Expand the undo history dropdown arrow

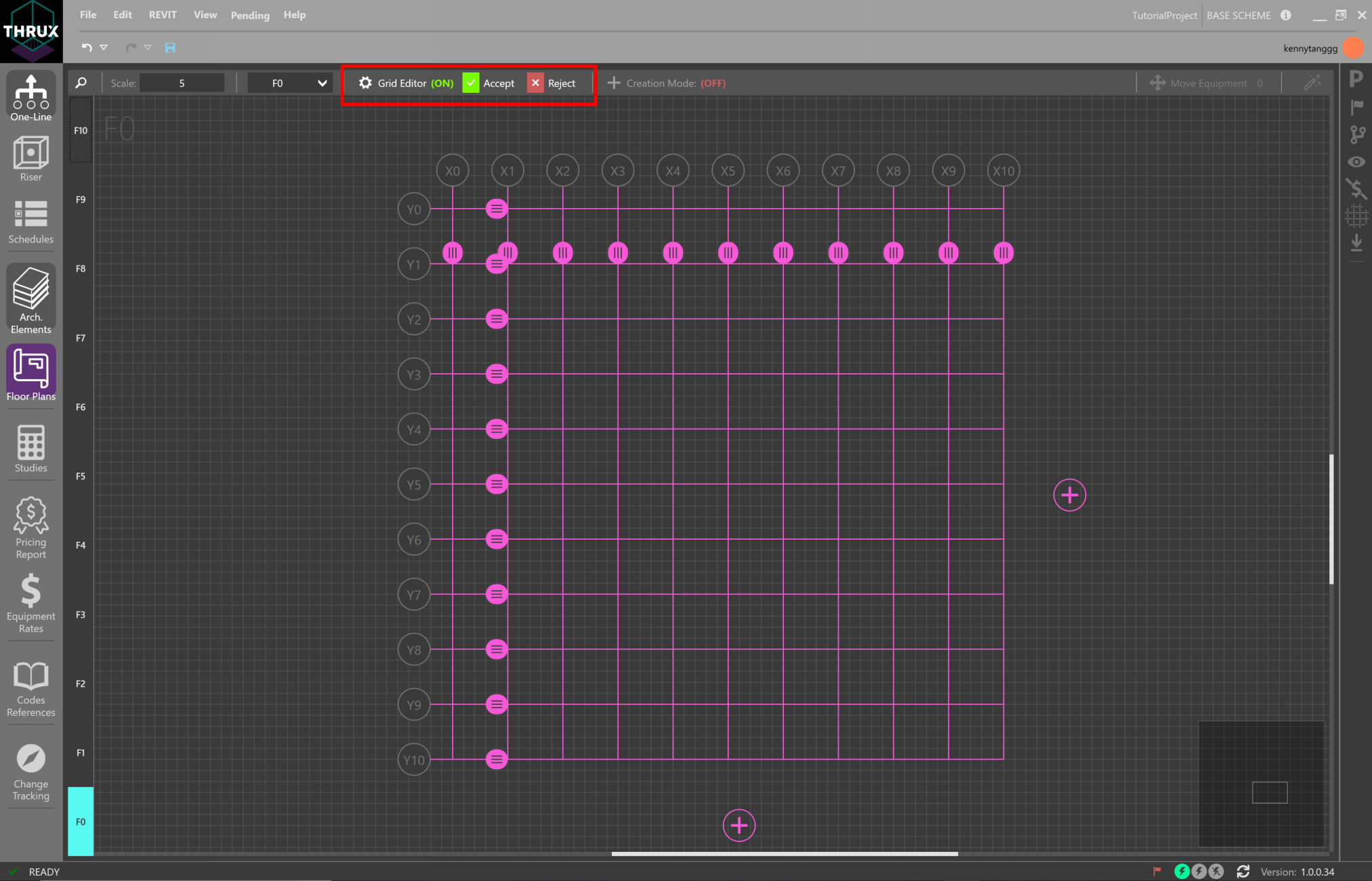click(x=104, y=47)
